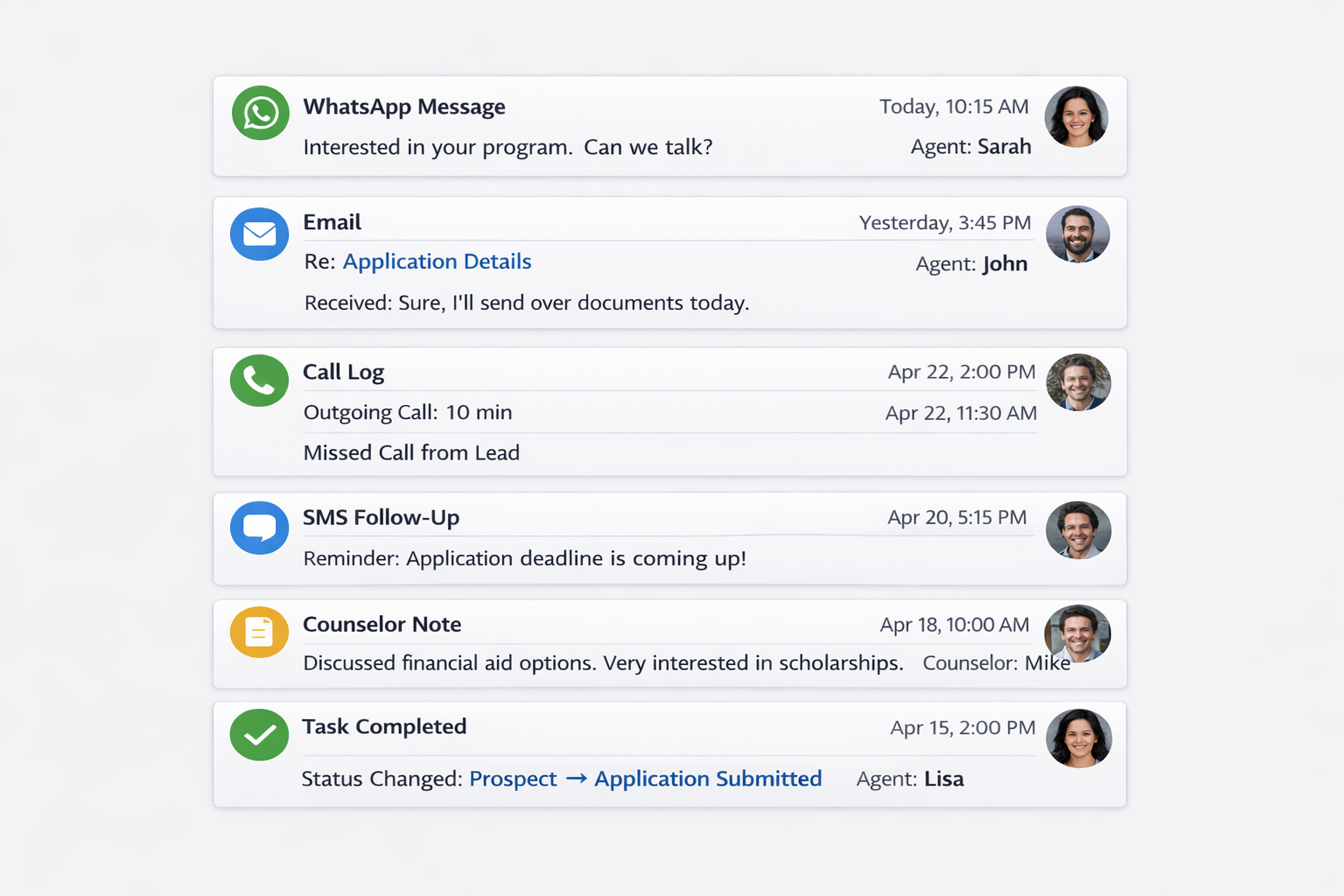Click the Prospect status label
Viewport: 1344px width, 896px height.
click(513, 779)
